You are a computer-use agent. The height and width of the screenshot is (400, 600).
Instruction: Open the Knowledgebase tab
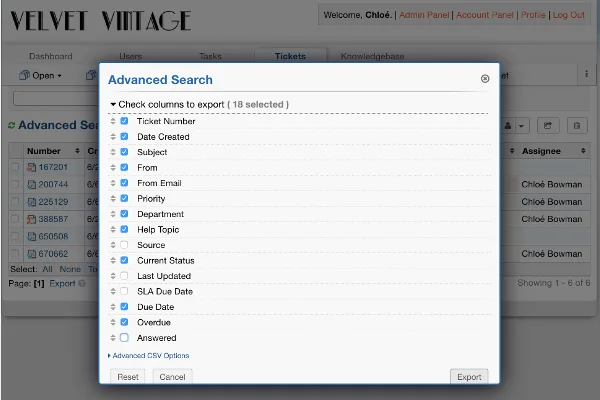pyautogui.click(x=372, y=56)
